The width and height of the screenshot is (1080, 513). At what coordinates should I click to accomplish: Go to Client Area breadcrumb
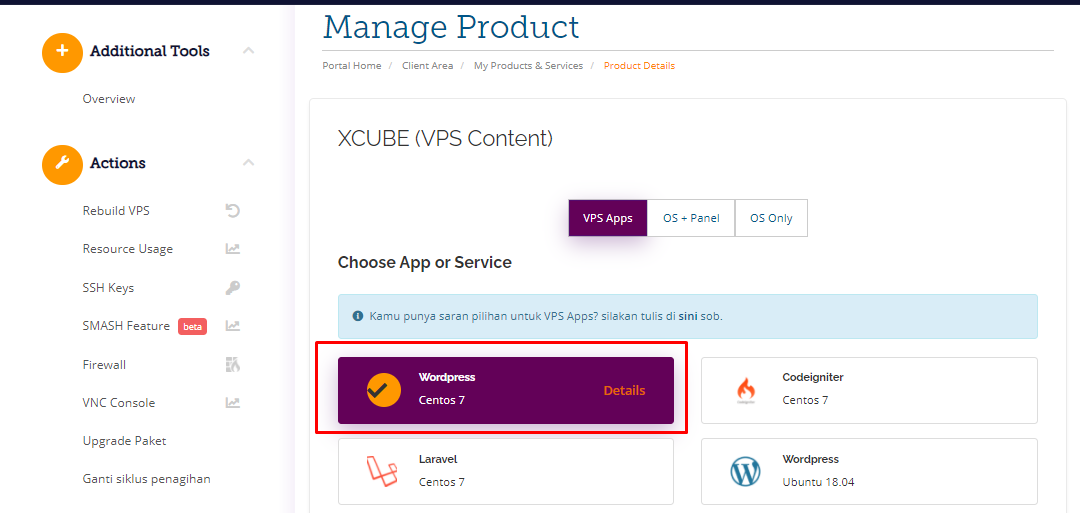[428, 66]
